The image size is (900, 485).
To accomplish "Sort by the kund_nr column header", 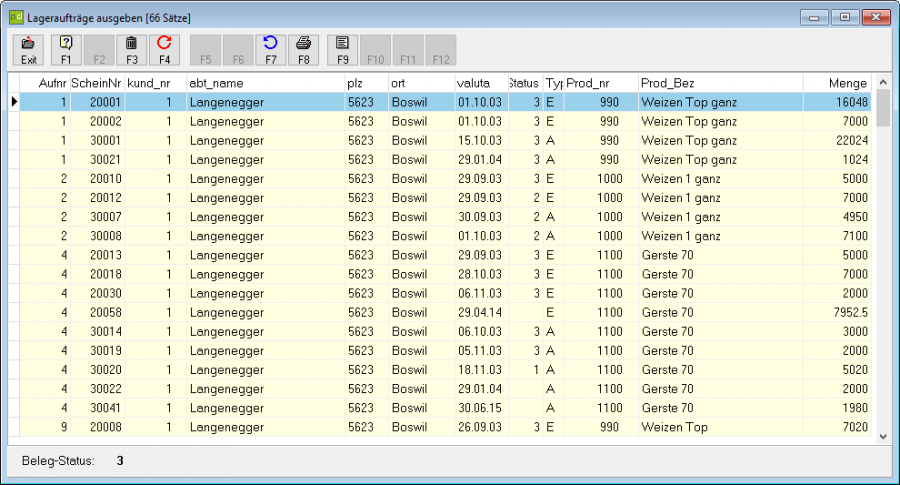I will [x=156, y=83].
